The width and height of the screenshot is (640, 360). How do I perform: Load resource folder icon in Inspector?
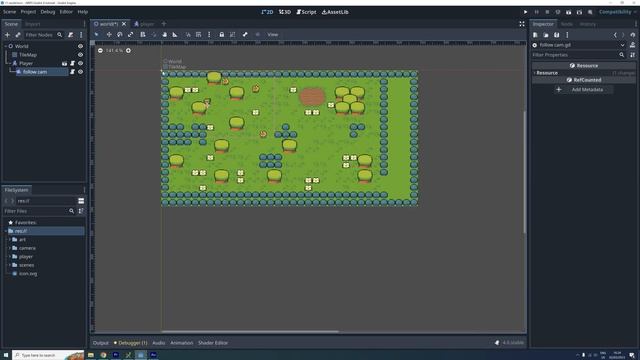click(546, 35)
